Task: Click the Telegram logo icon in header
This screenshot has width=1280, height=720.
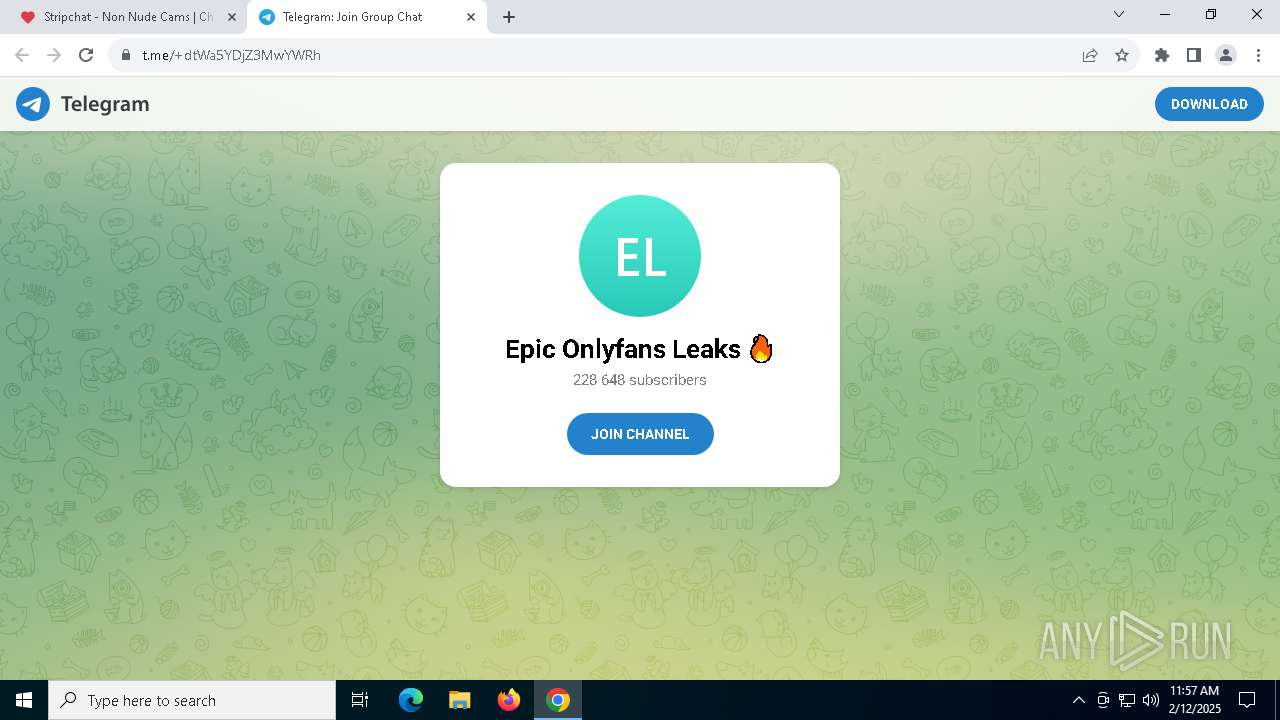Action: [33, 104]
